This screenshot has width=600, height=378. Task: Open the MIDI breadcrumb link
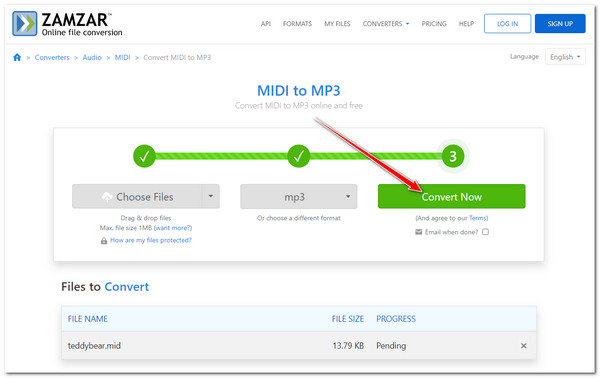pyautogui.click(x=122, y=57)
